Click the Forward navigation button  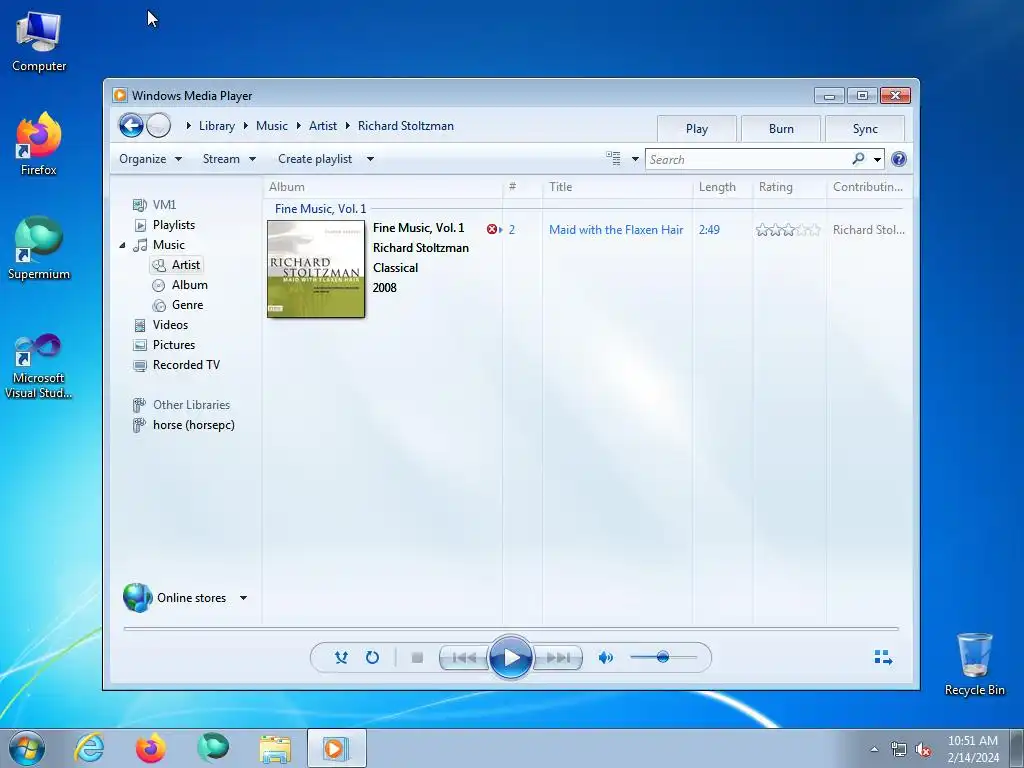(x=159, y=125)
